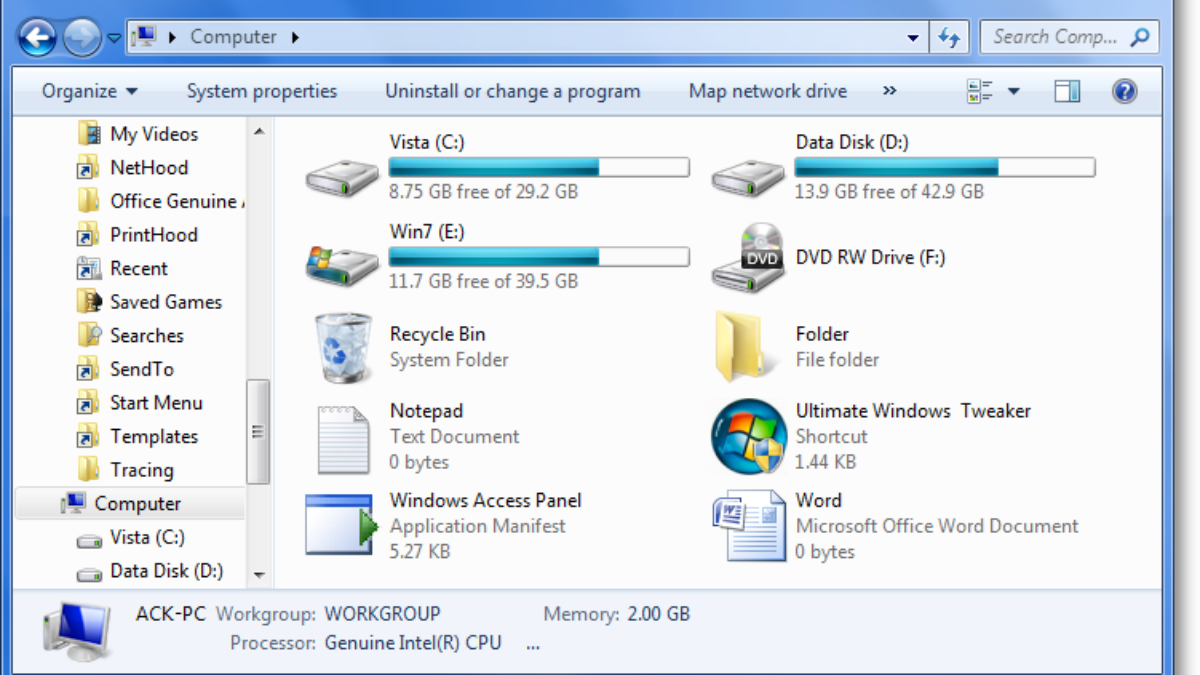Select the Ultimate Windows Tweaker icon

point(748,436)
